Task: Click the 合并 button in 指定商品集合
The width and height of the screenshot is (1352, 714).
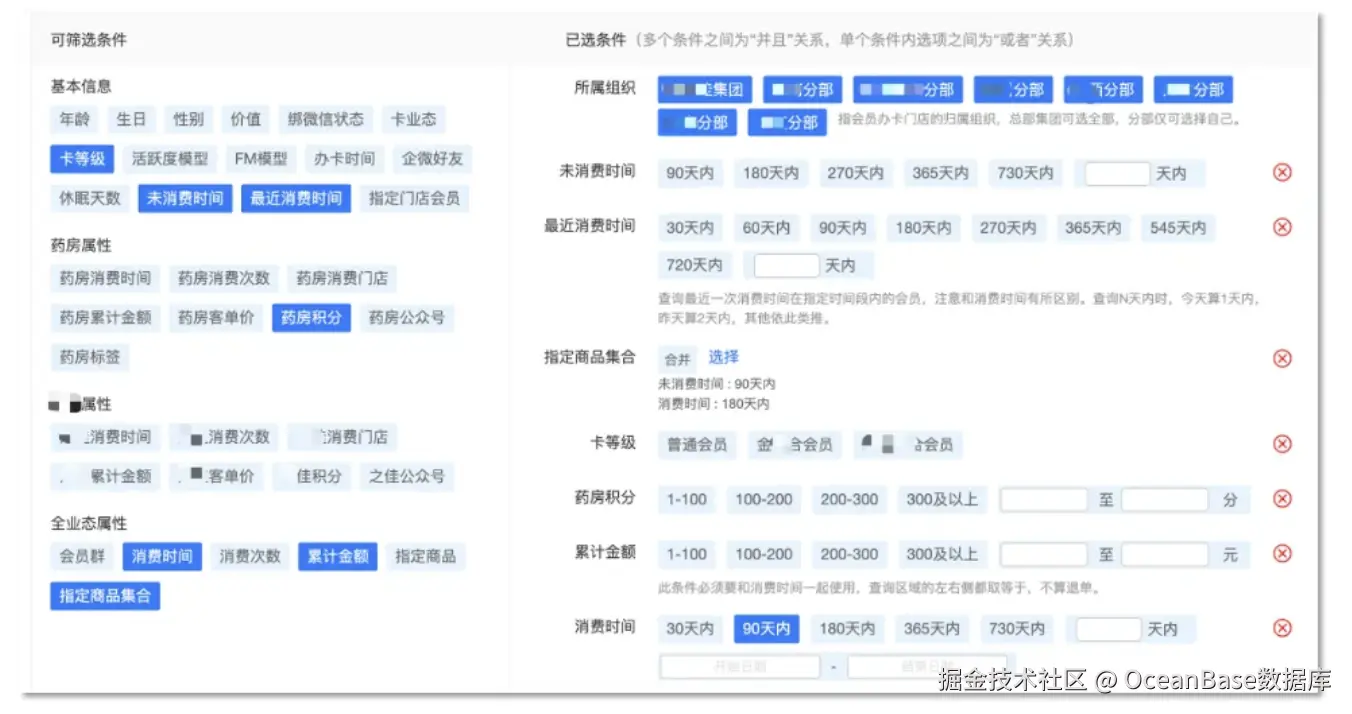Action: (678, 359)
